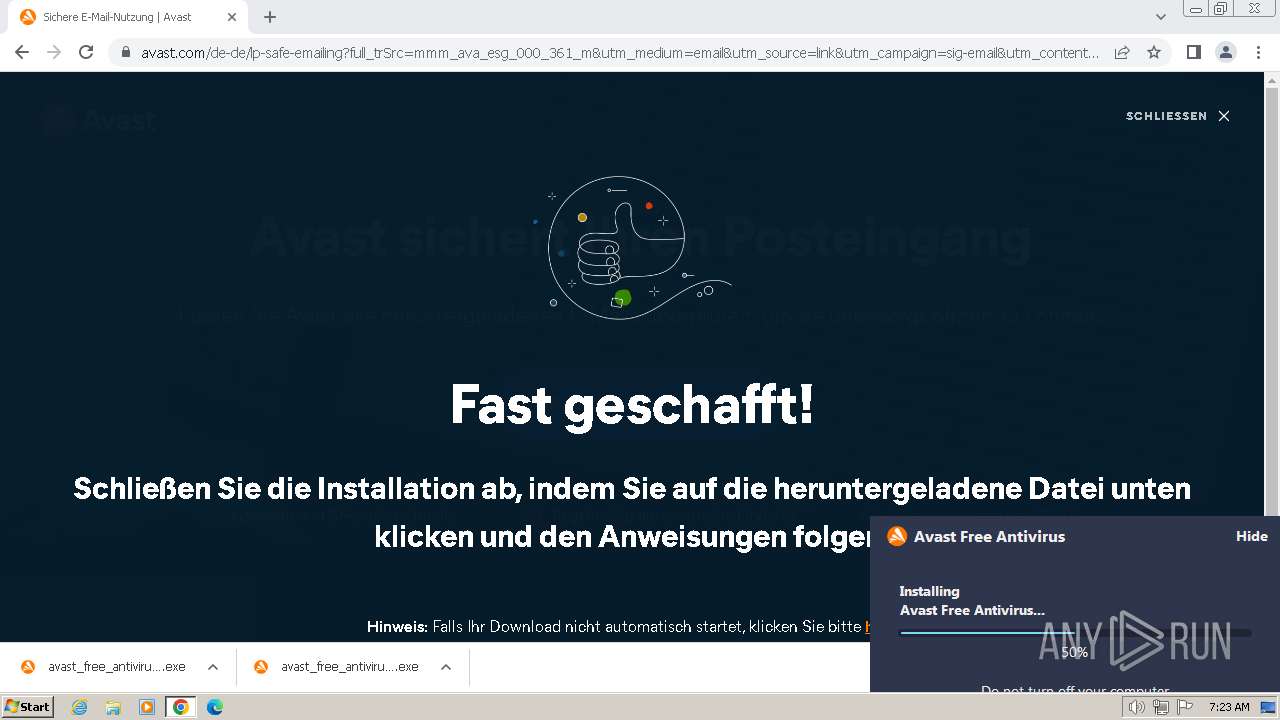Close overlay via SCHLIESSEN button

[1177, 116]
